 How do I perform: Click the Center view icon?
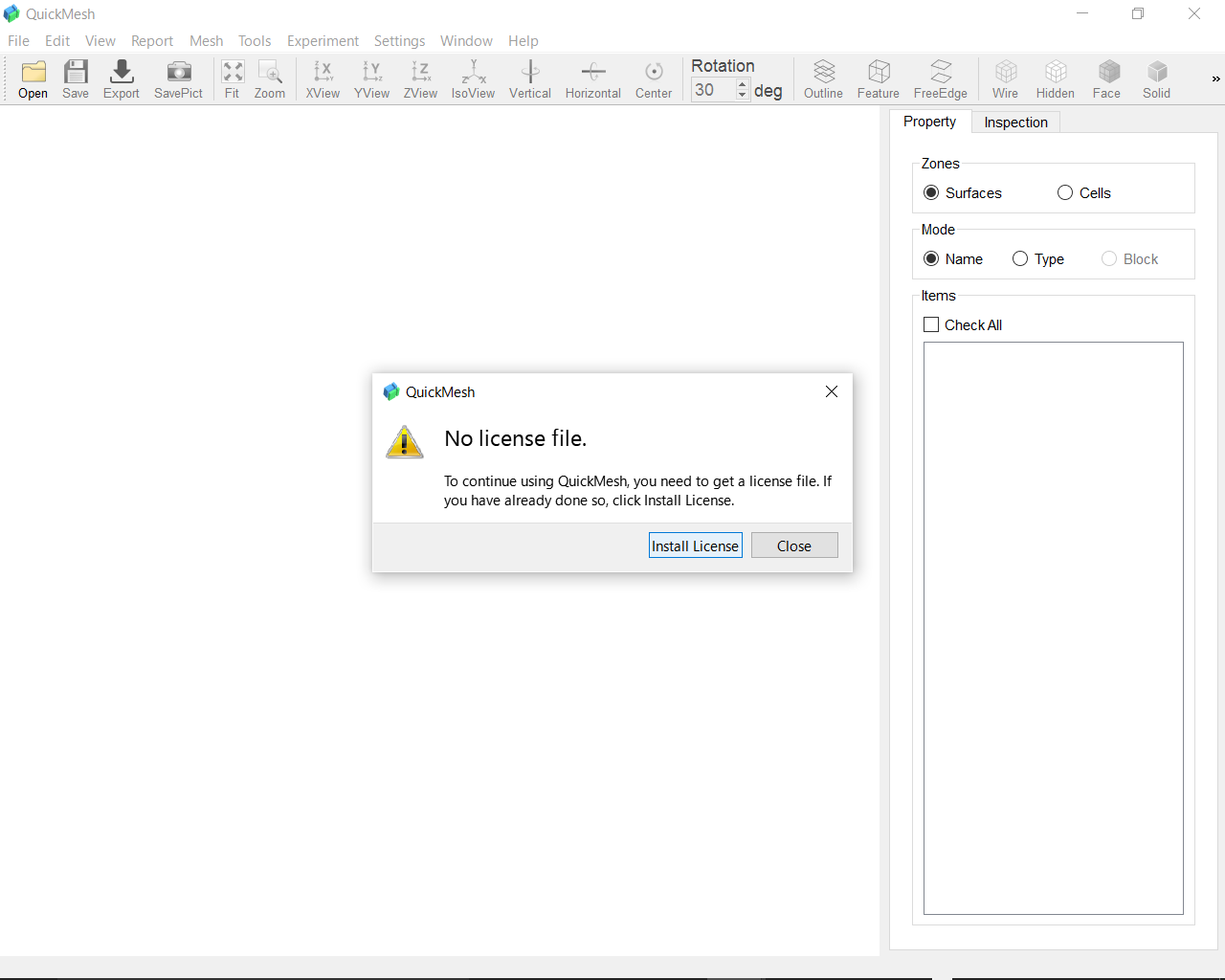pos(654,79)
